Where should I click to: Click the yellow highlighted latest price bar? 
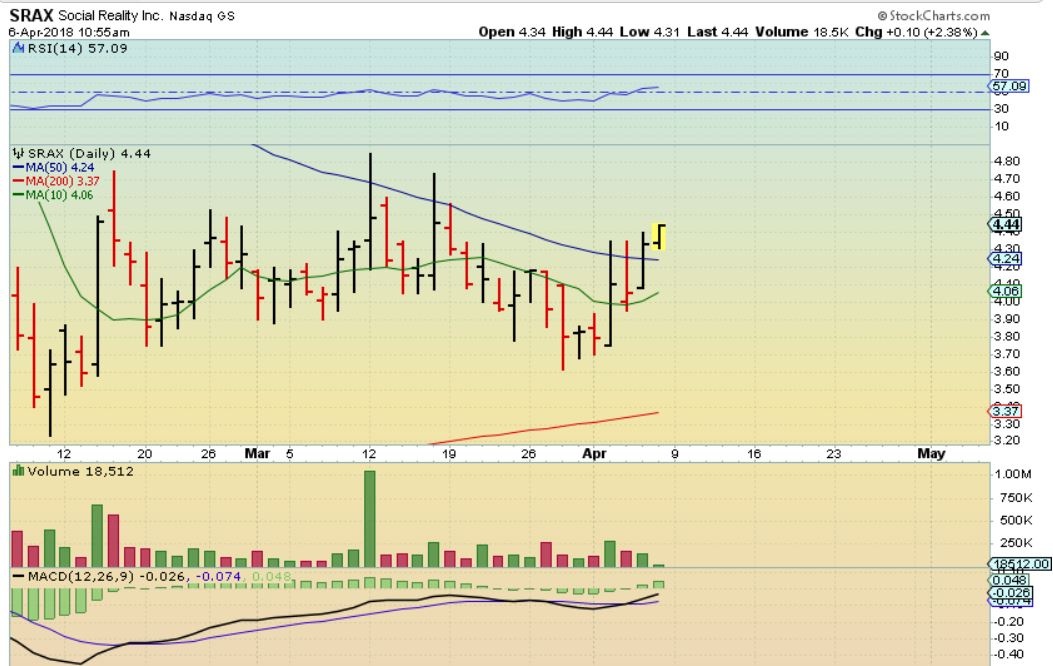(x=660, y=236)
